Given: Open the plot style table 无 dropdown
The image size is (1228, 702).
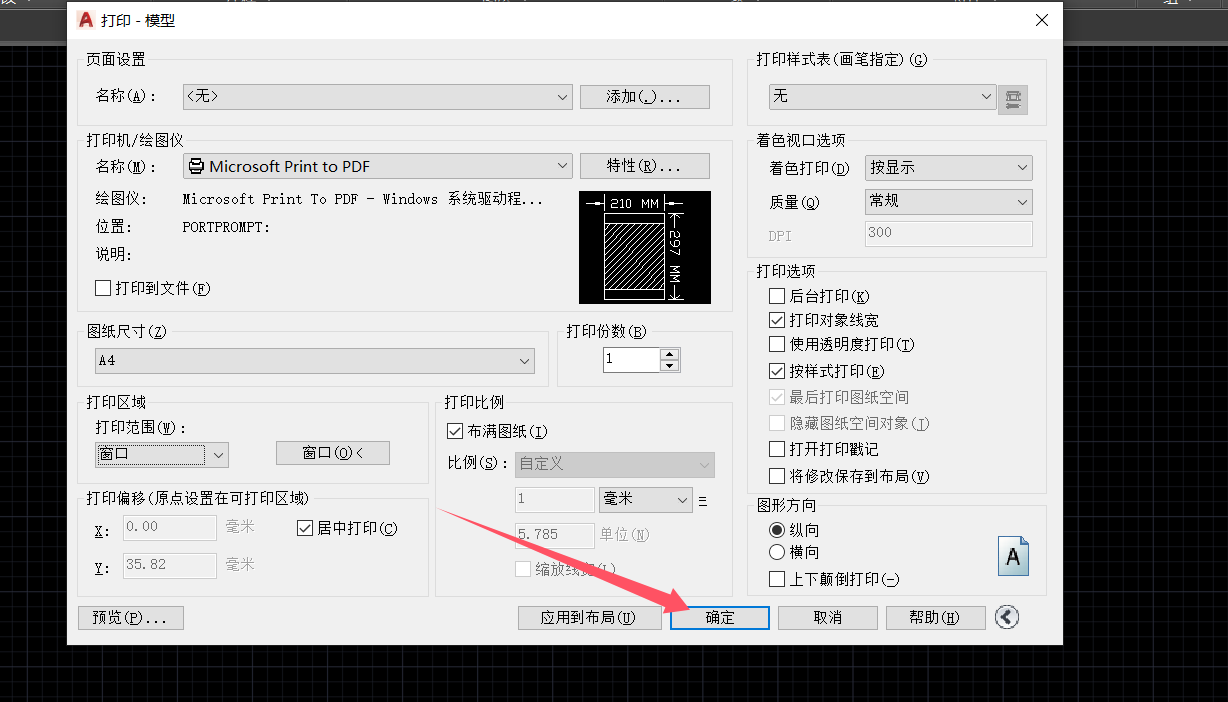Looking at the screenshot, I should tap(882, 97).
